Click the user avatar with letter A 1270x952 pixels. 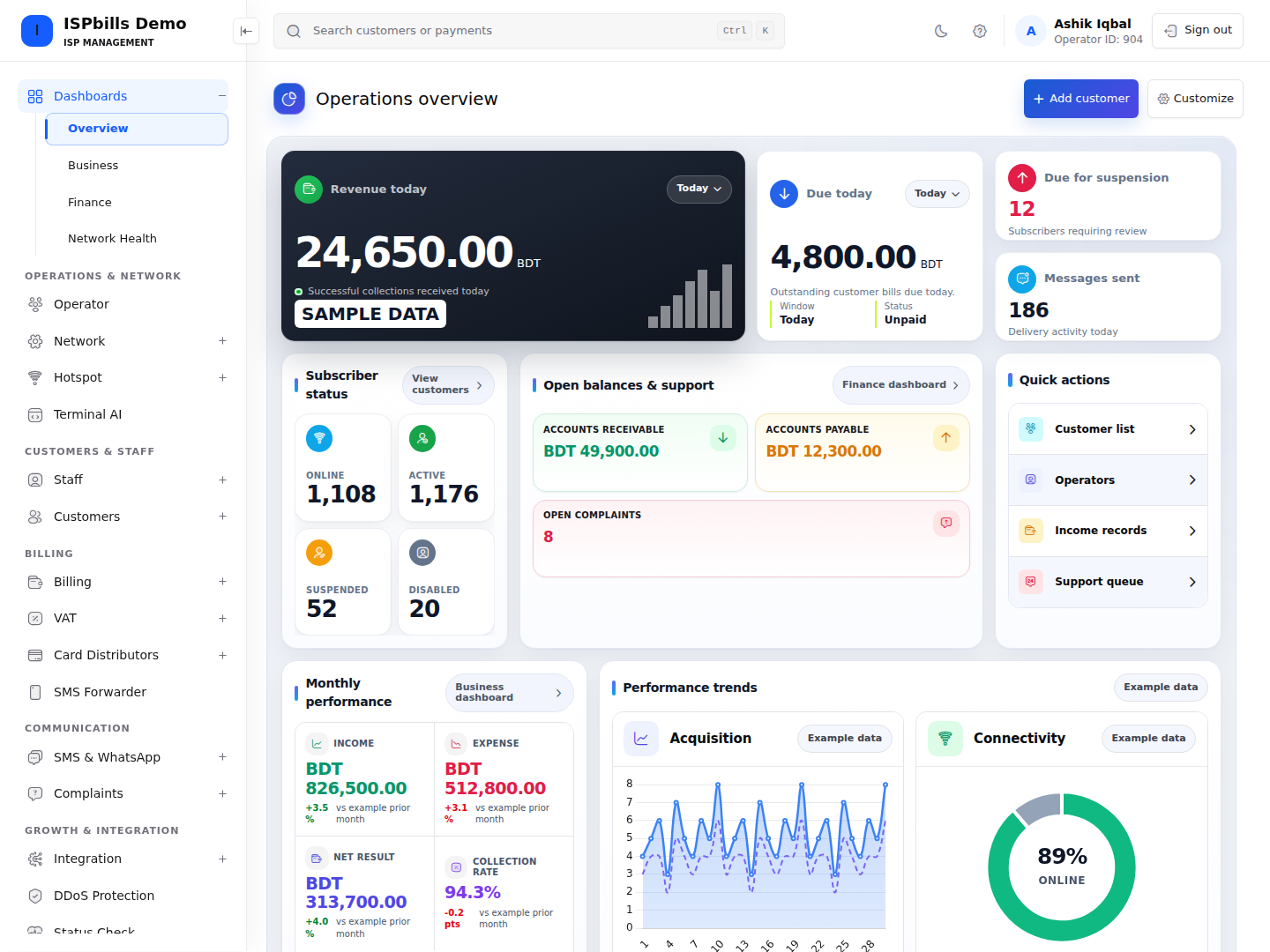tap(1031, 31)
